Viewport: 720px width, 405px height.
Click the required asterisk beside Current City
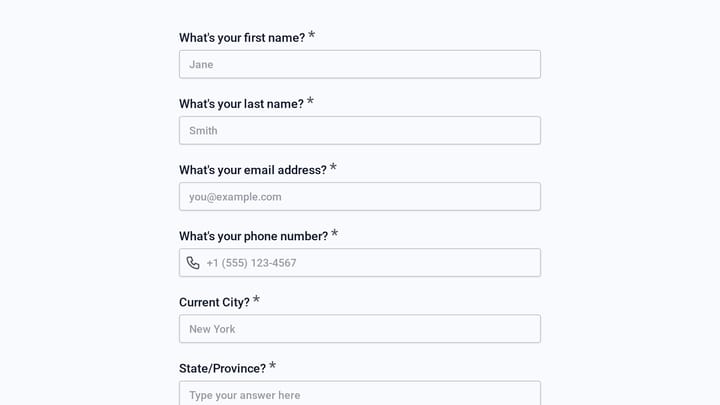point(256,299)
